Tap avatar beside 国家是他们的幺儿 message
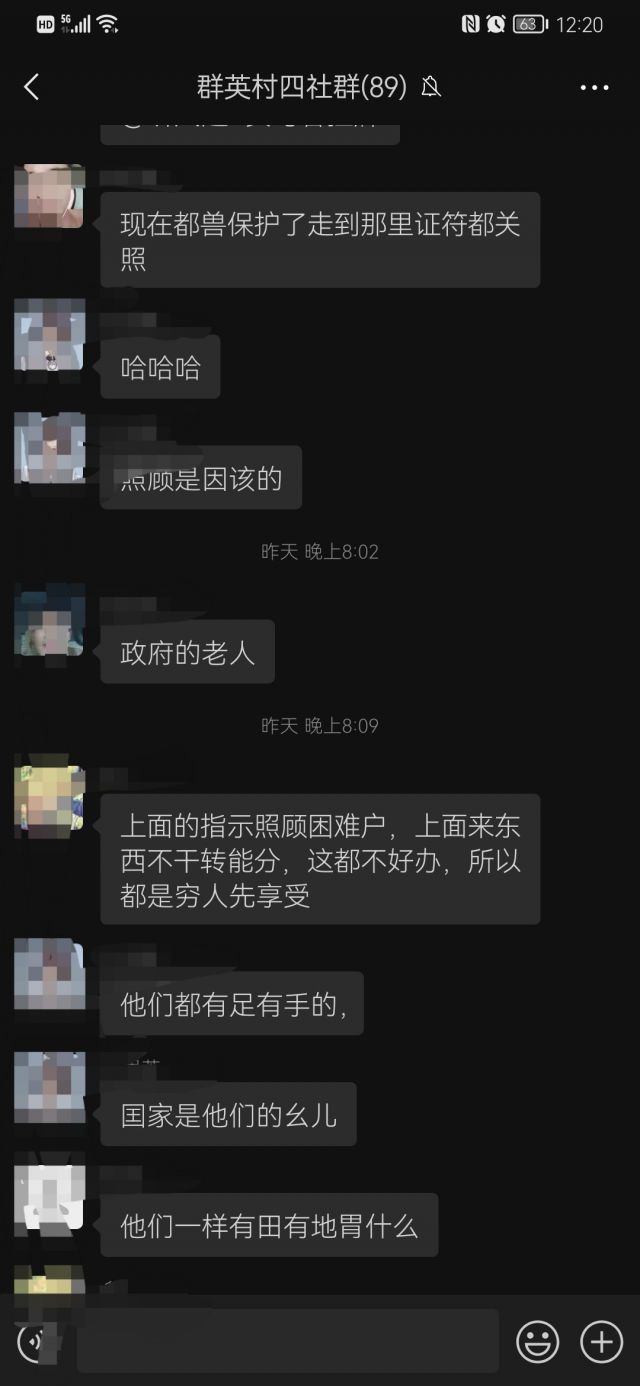The image size is (640, 1386). tap(49, 1086)
